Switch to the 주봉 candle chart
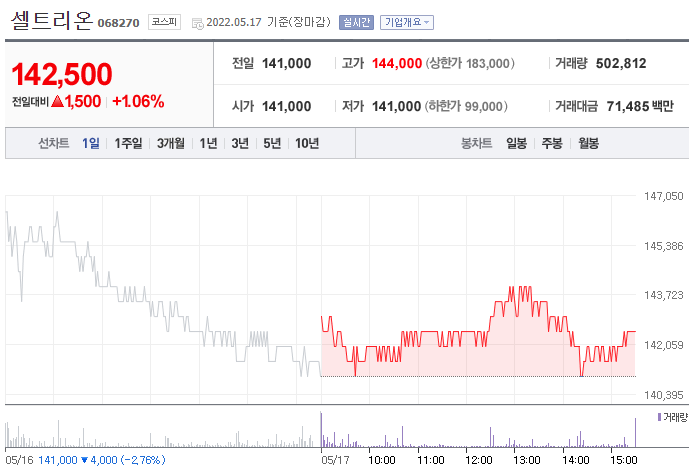The width and height of the screenshot is (689, 471). pyautogui.click(x=552, y=143)
